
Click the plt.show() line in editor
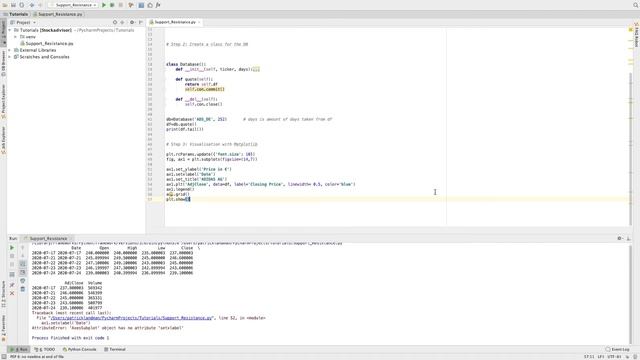pyautogui.click(x=178, y=199)
